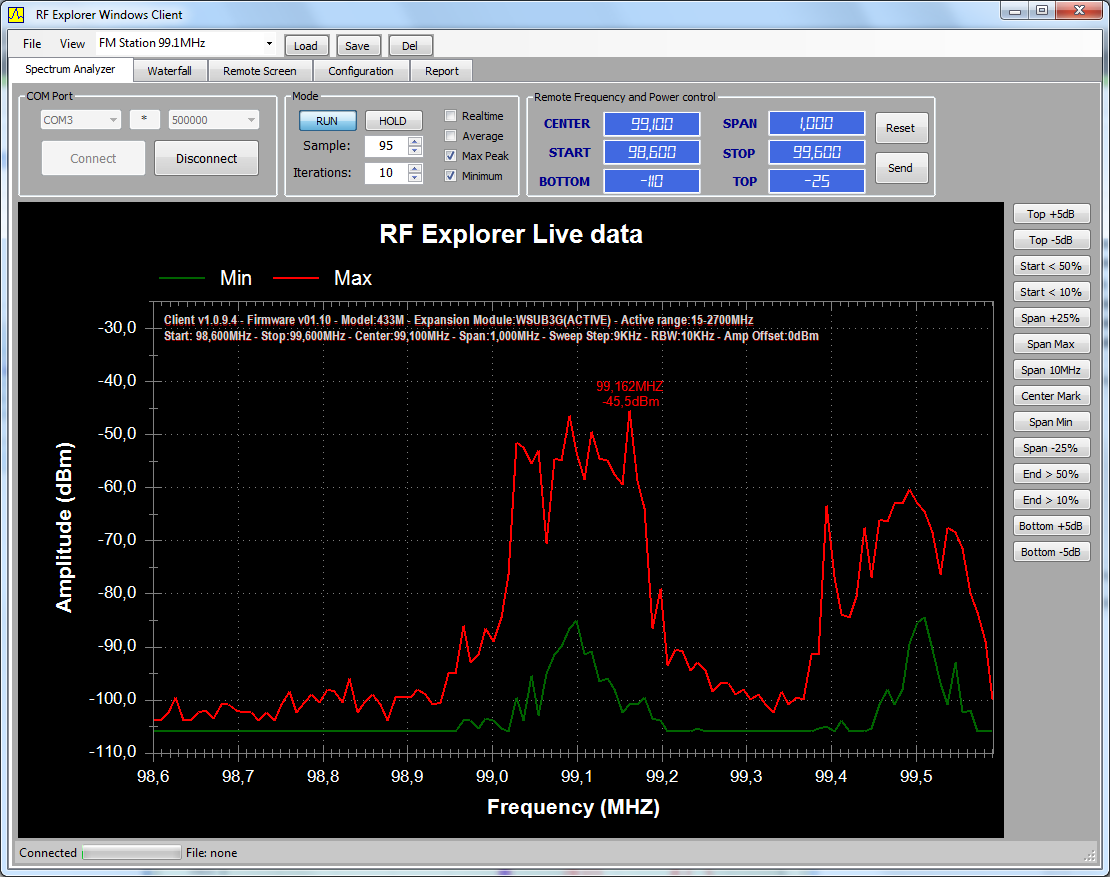Image resolution: width=1110 pixels, height=877 pixels.
Task: Click the Bottom -5dB button
Action: [1051, 552]
